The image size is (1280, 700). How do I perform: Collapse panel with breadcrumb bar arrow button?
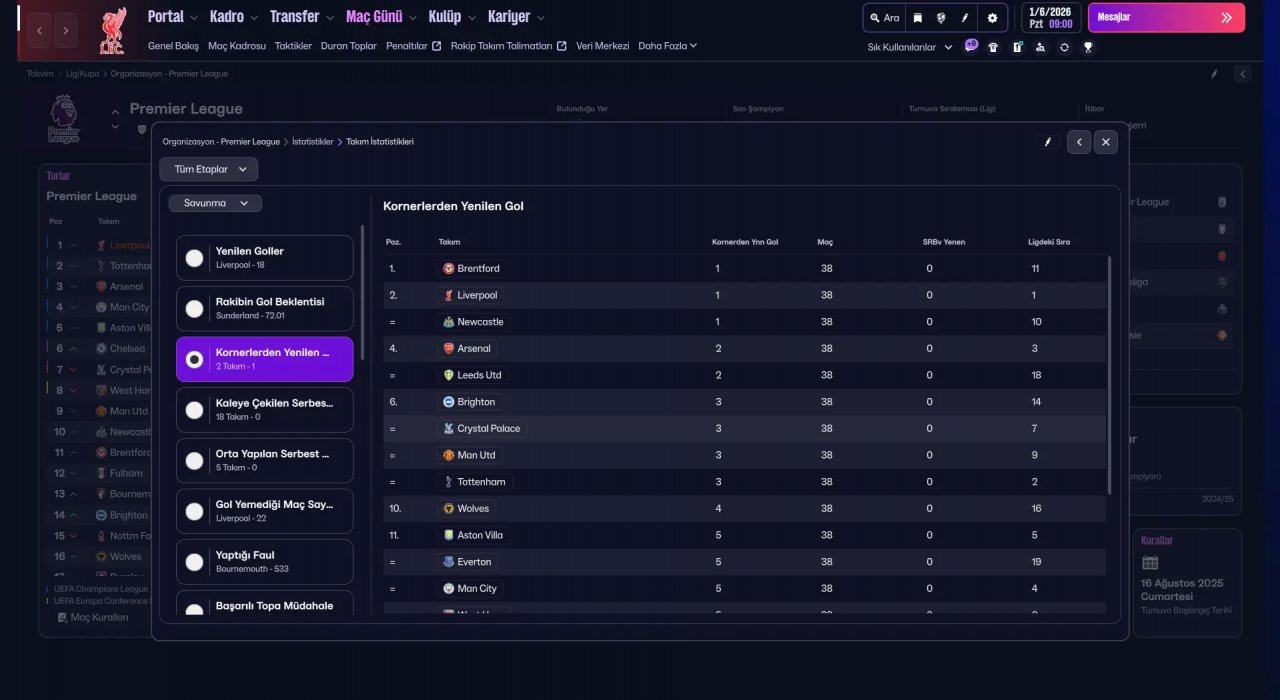click(x=1241, y=74)
